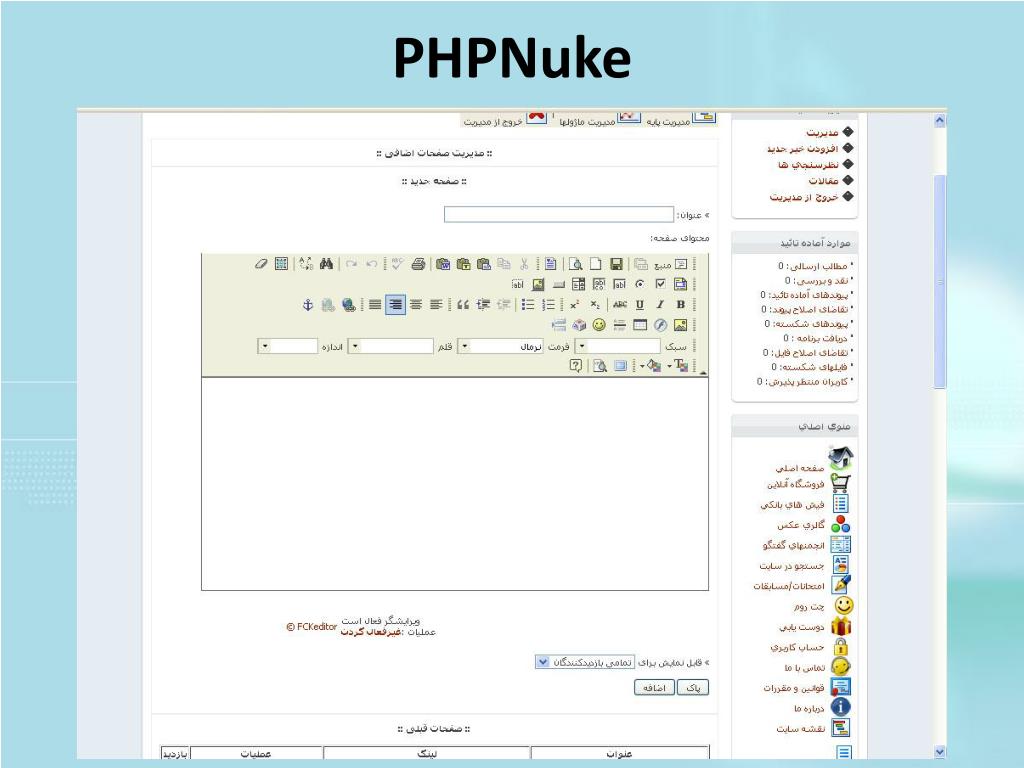Screen dimensions: 1024x768
Task: Click the نقشه سایت sitemap icon
Action: [840, 728]
